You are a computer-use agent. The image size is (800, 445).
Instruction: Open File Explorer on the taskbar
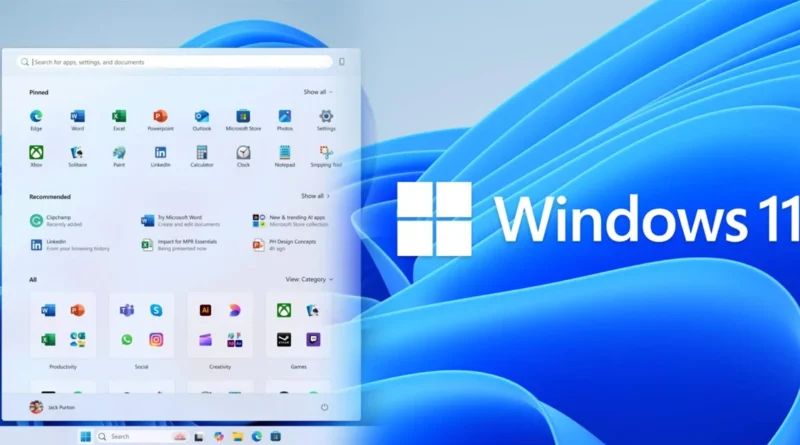tap(238, 436)
